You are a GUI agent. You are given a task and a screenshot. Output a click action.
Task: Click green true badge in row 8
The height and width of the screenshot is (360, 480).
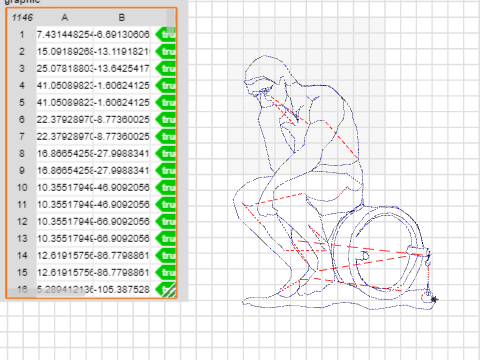click(165, 153)
